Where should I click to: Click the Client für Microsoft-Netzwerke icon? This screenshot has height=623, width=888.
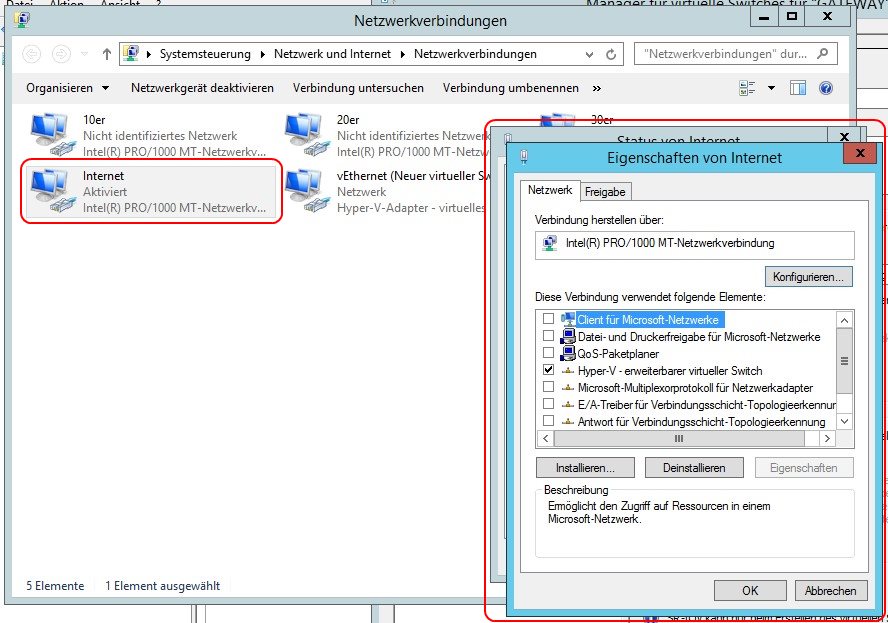568,319
